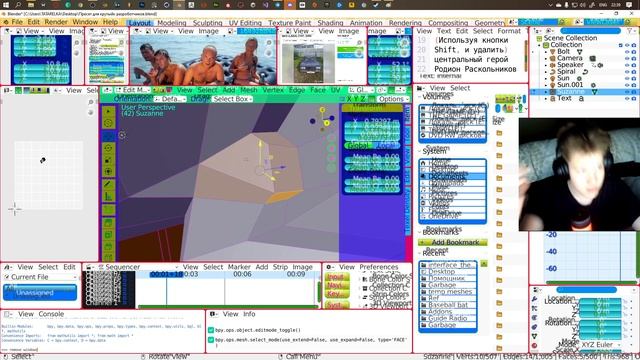The image size is (640, 360).
Task: Select the Unassigned asset catalog
Action: click(x=40, y=293)
